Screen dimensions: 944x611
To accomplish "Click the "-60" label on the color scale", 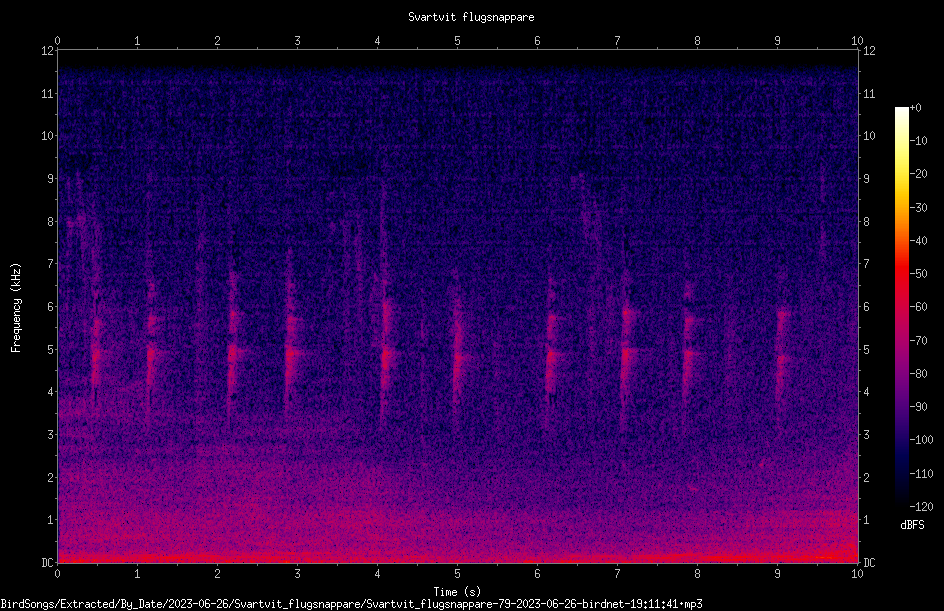I will click(x=918, y=307).
